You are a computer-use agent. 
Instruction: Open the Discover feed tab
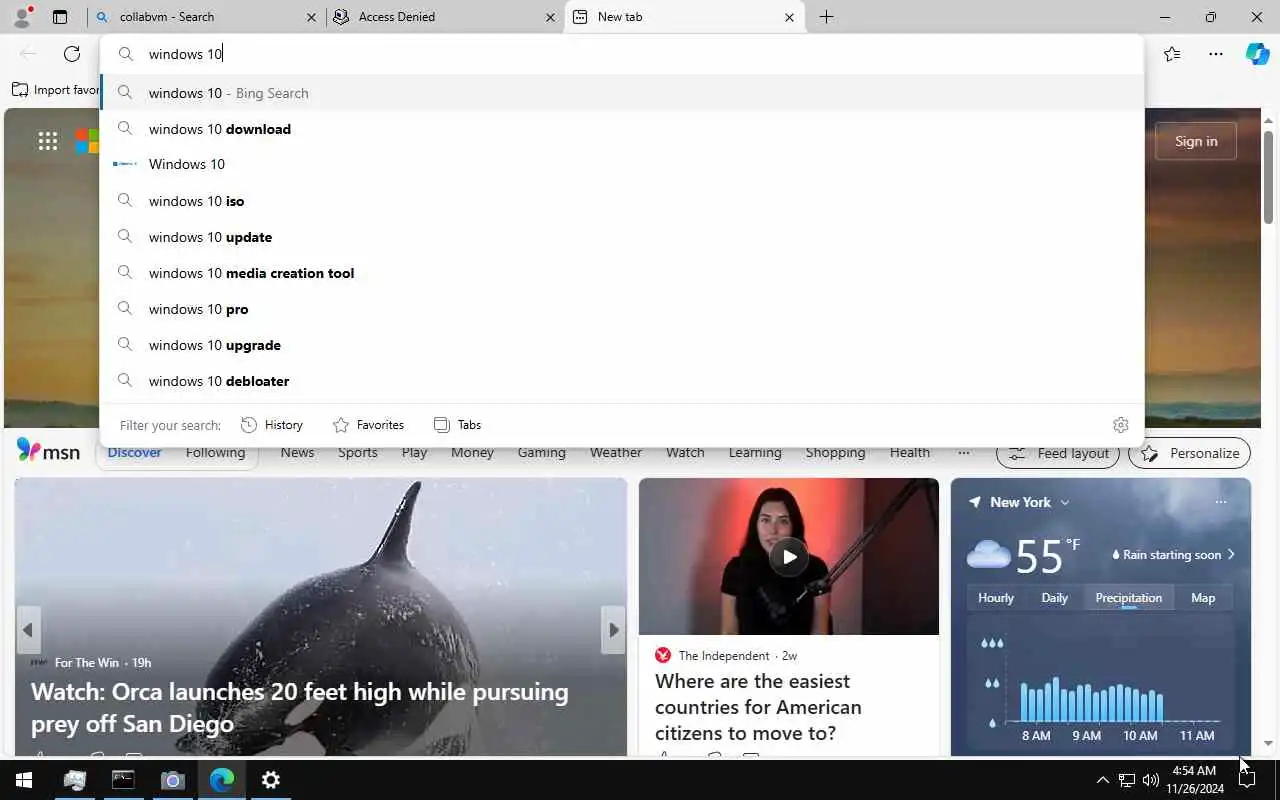(134, 453)
